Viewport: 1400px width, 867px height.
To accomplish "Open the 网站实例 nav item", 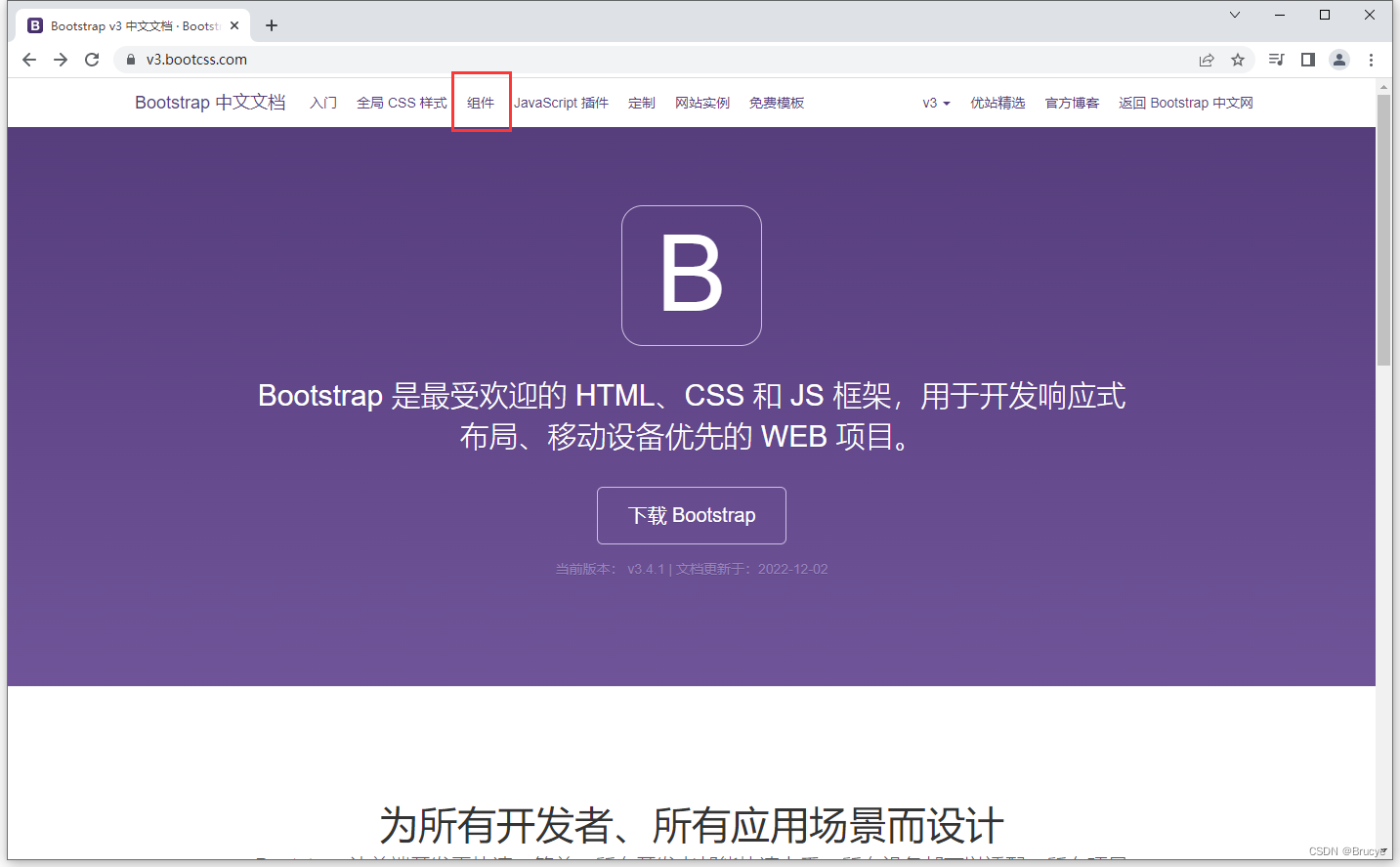I will coord(702,103).
